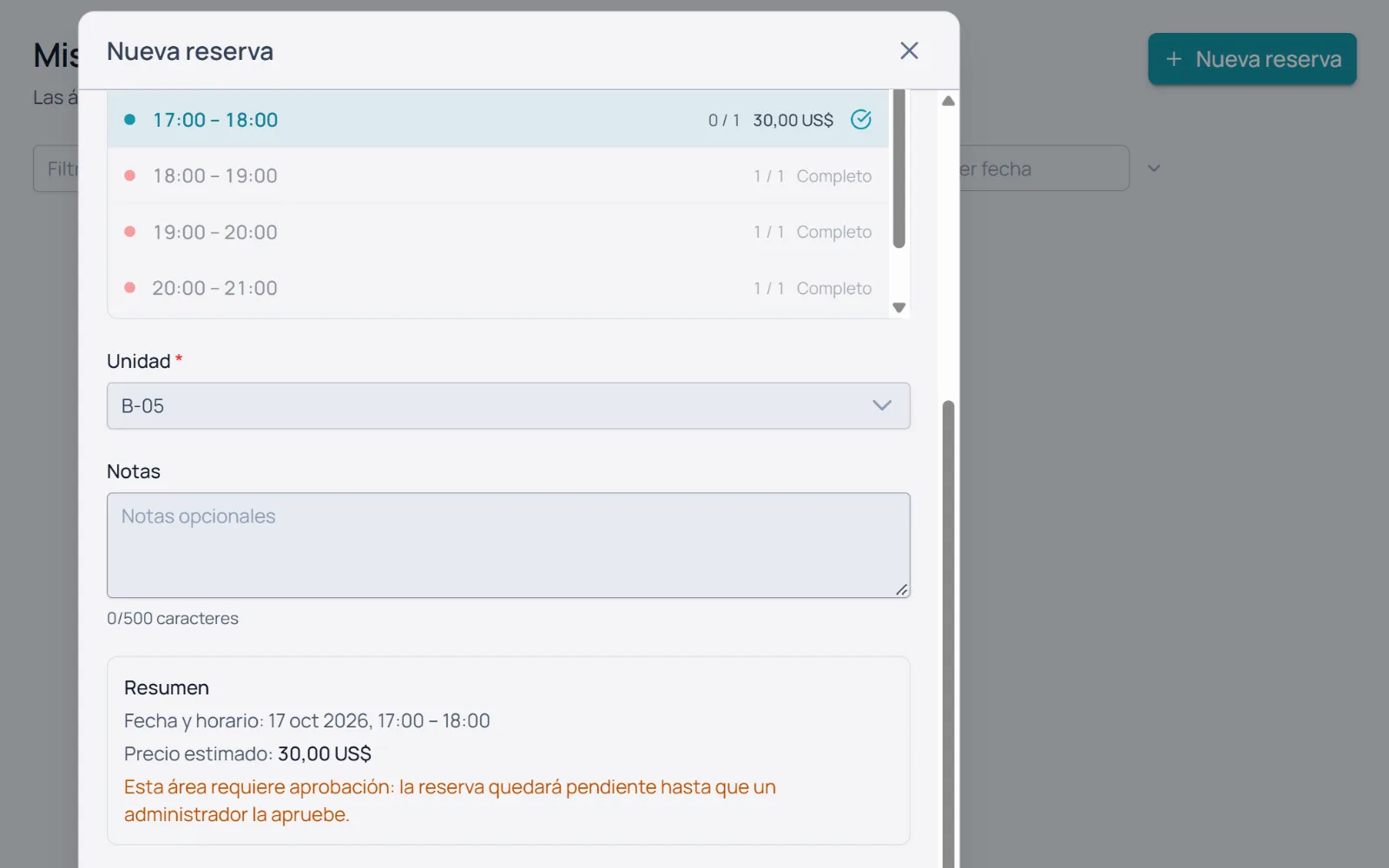
Task: Click the '1 / 1' capacity on 18:00 slot
Action: [769, 176]
